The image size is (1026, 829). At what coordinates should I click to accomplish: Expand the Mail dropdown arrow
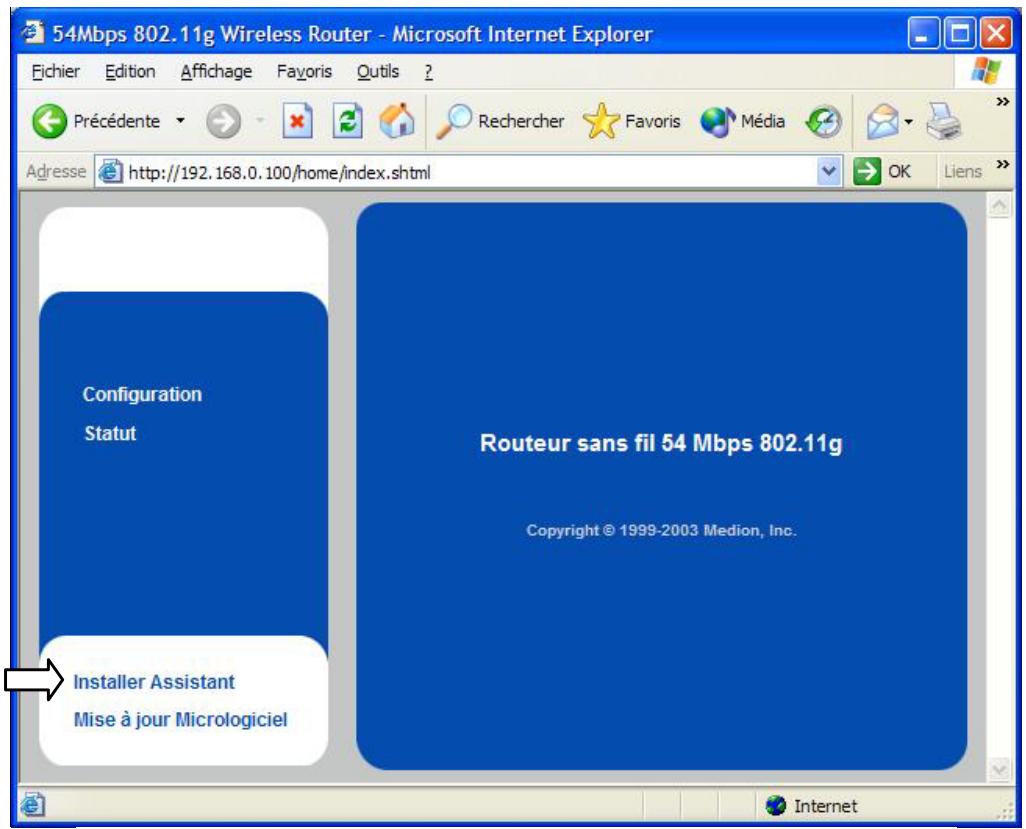pos(908,122)
